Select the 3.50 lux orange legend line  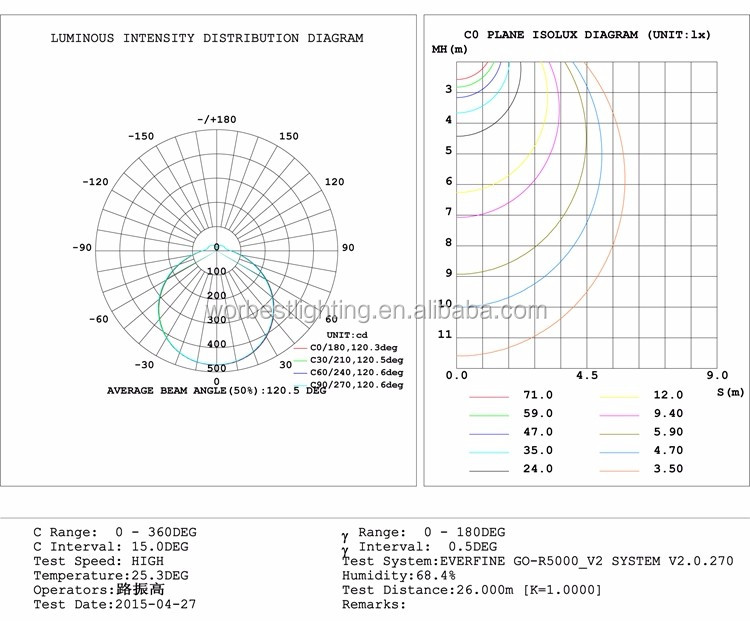tap(619, 471)
